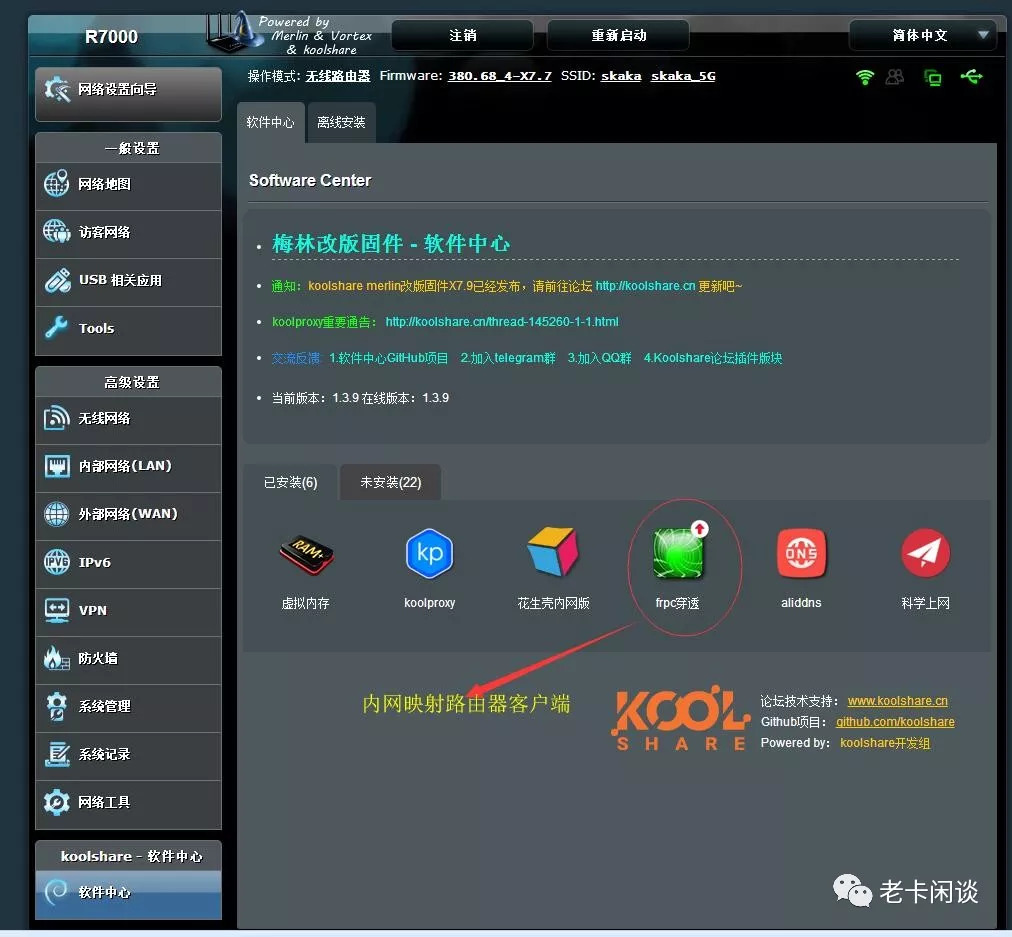Click the update badge on frpc穿透

700,529
